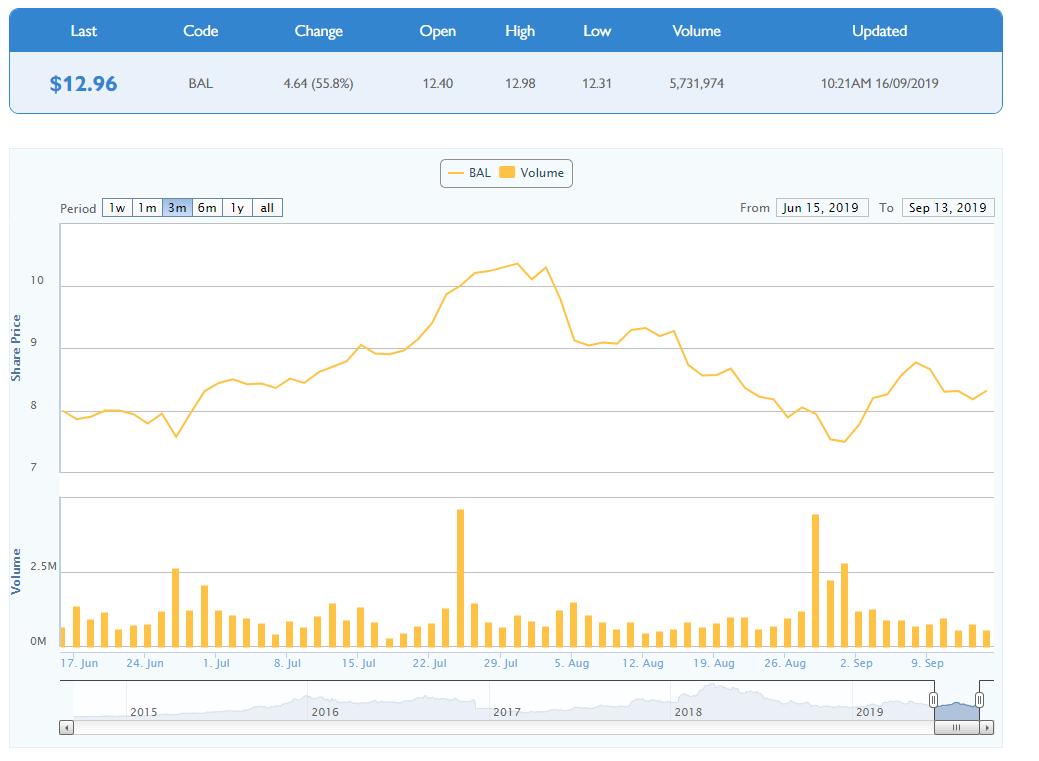Select the 1w period button

point(117,208)
